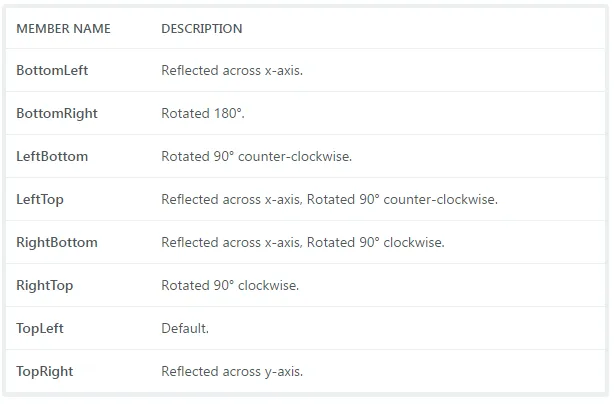The image size is (614, 404).
Task: Click "Rotated 90° clockwise" in RightBottom row
Action: click(x=376, y=243)
